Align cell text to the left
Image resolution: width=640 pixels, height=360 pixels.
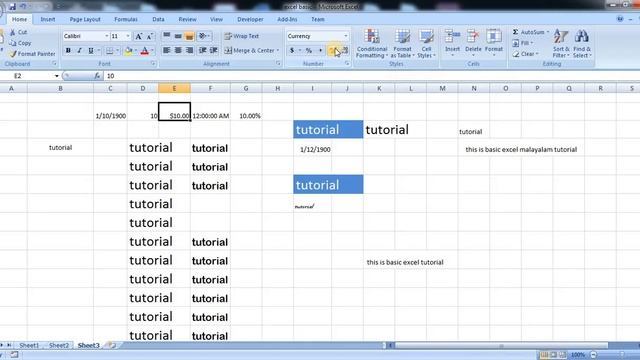click(167, 50)
